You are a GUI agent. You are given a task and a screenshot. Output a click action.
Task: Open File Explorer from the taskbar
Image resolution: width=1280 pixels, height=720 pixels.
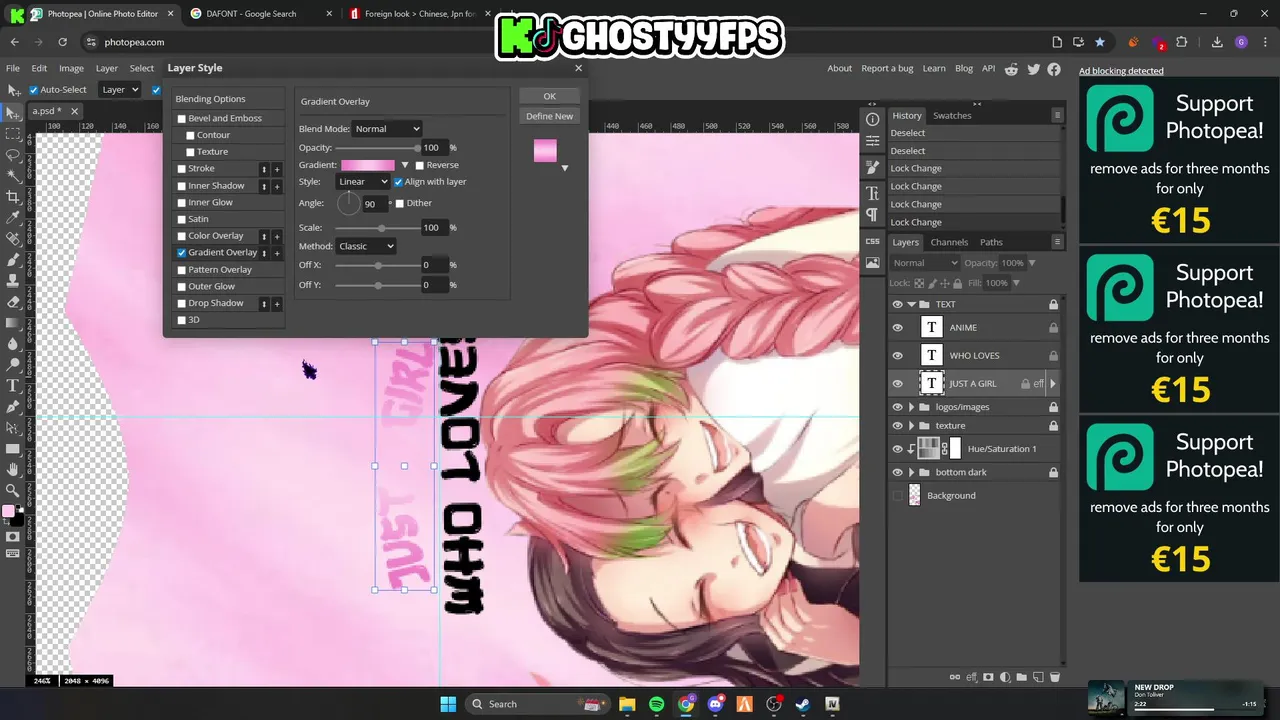point(627,704)
